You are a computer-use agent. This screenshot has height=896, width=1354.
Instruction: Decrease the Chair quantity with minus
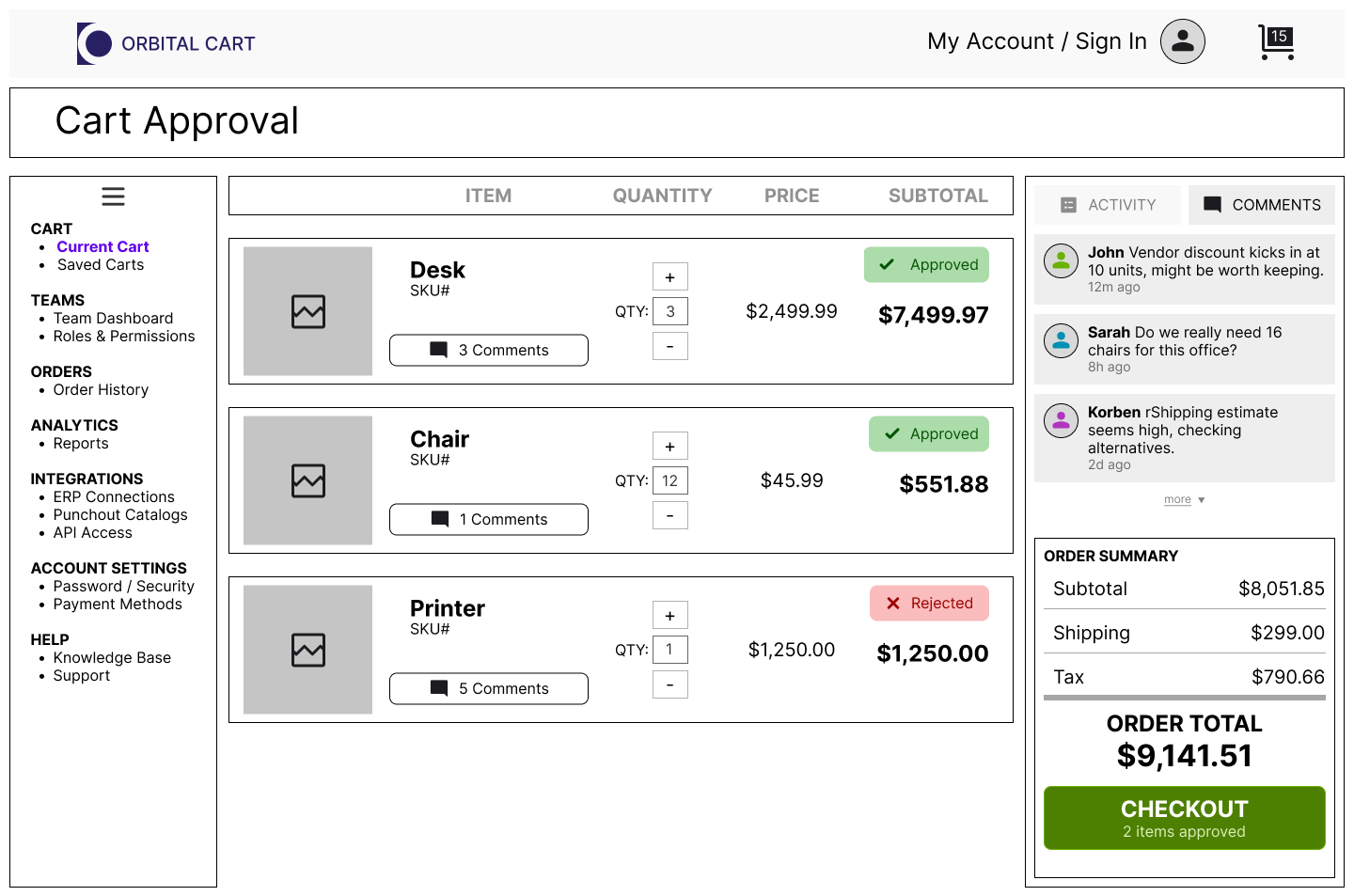pyautogui.click(x=669, y=515)
